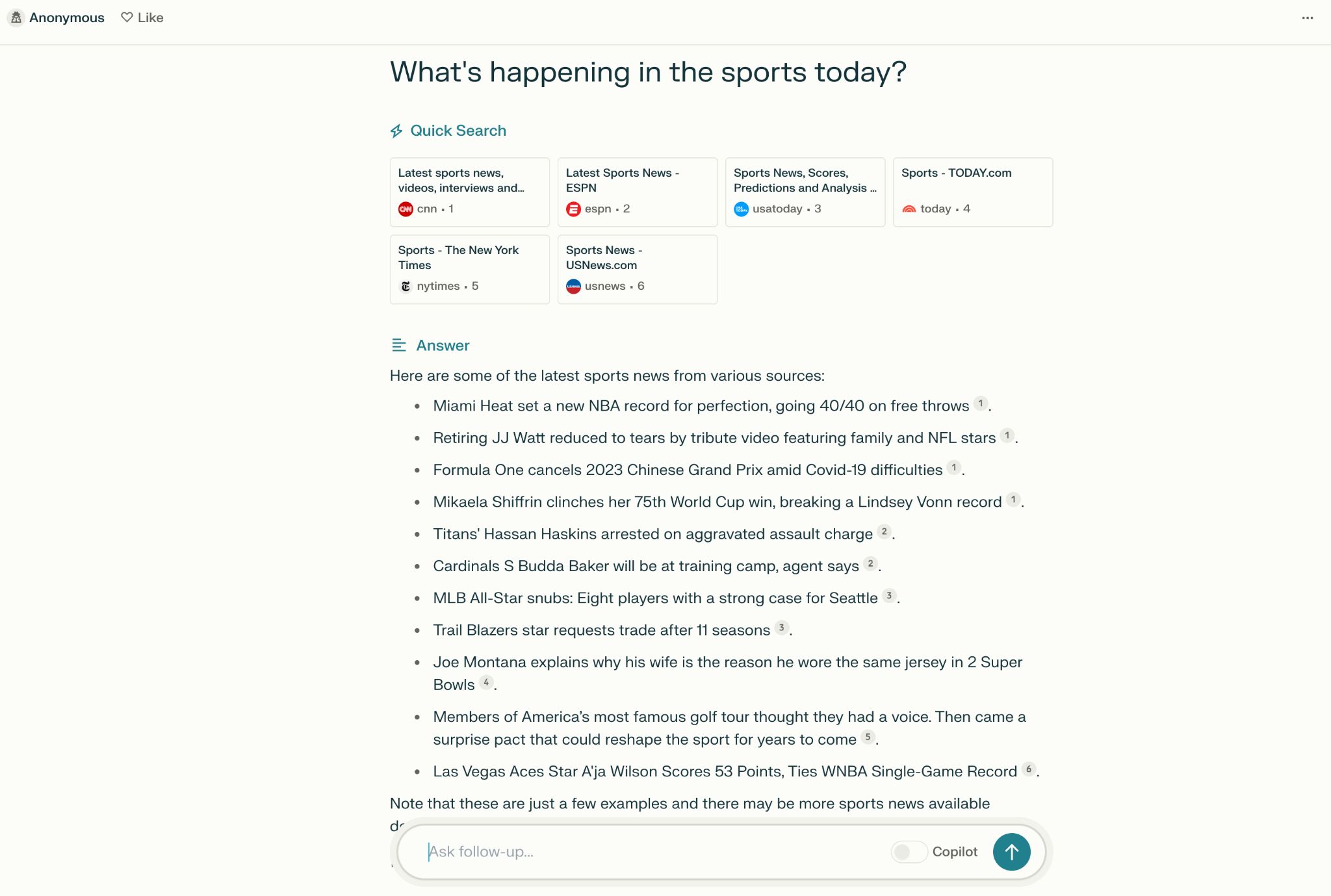Screen dimensions: 1331x896
Task: Click the Answer list icon
Action: point(398,345)
